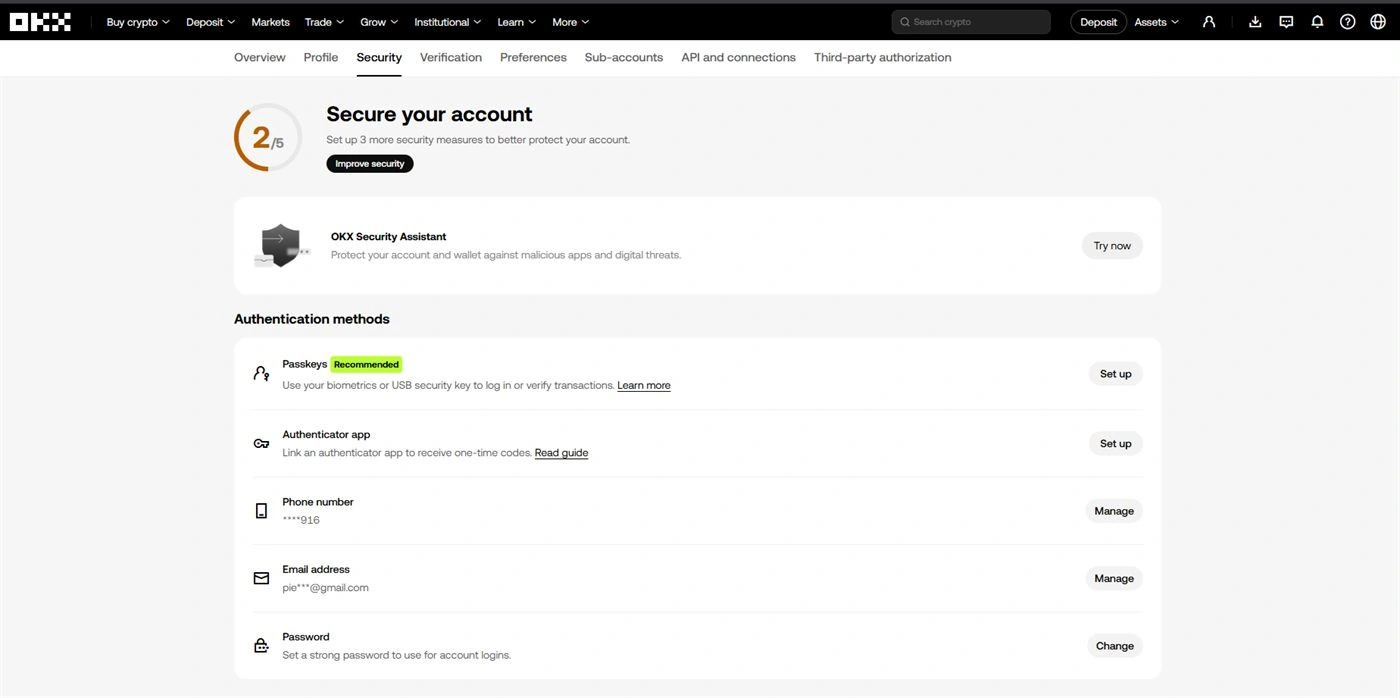Switch to the Profile tab
This screenshot has width=1400, height=698.
(321, 57)
